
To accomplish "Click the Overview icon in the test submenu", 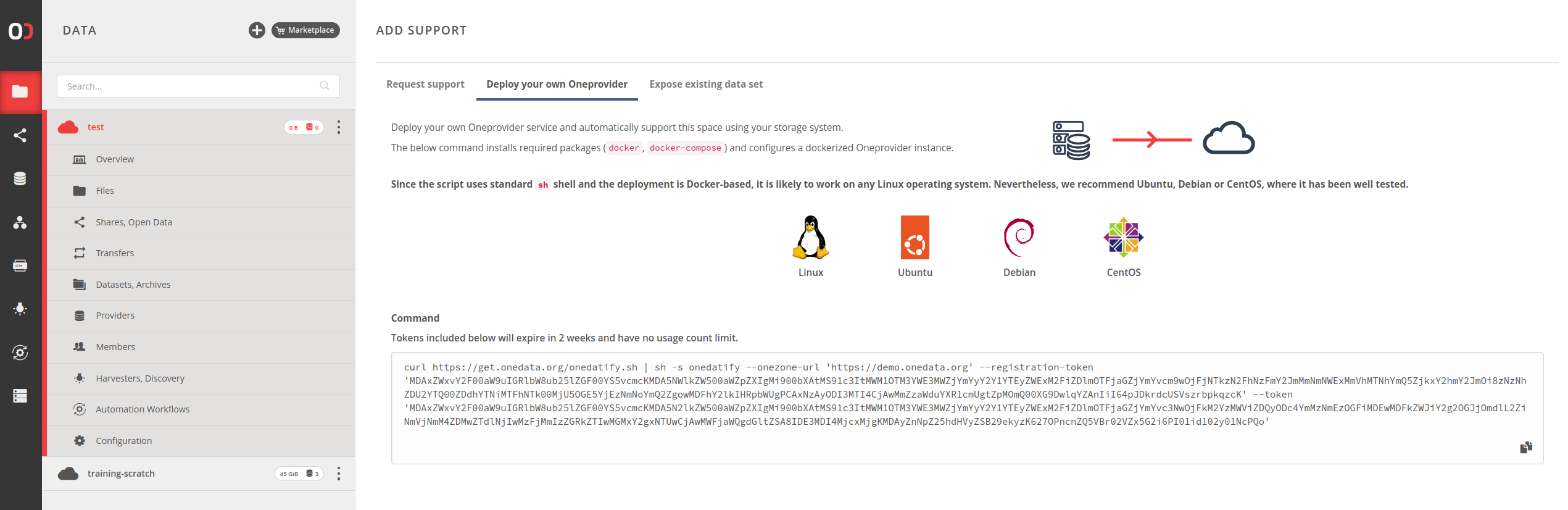I will [x=80, y=159].
